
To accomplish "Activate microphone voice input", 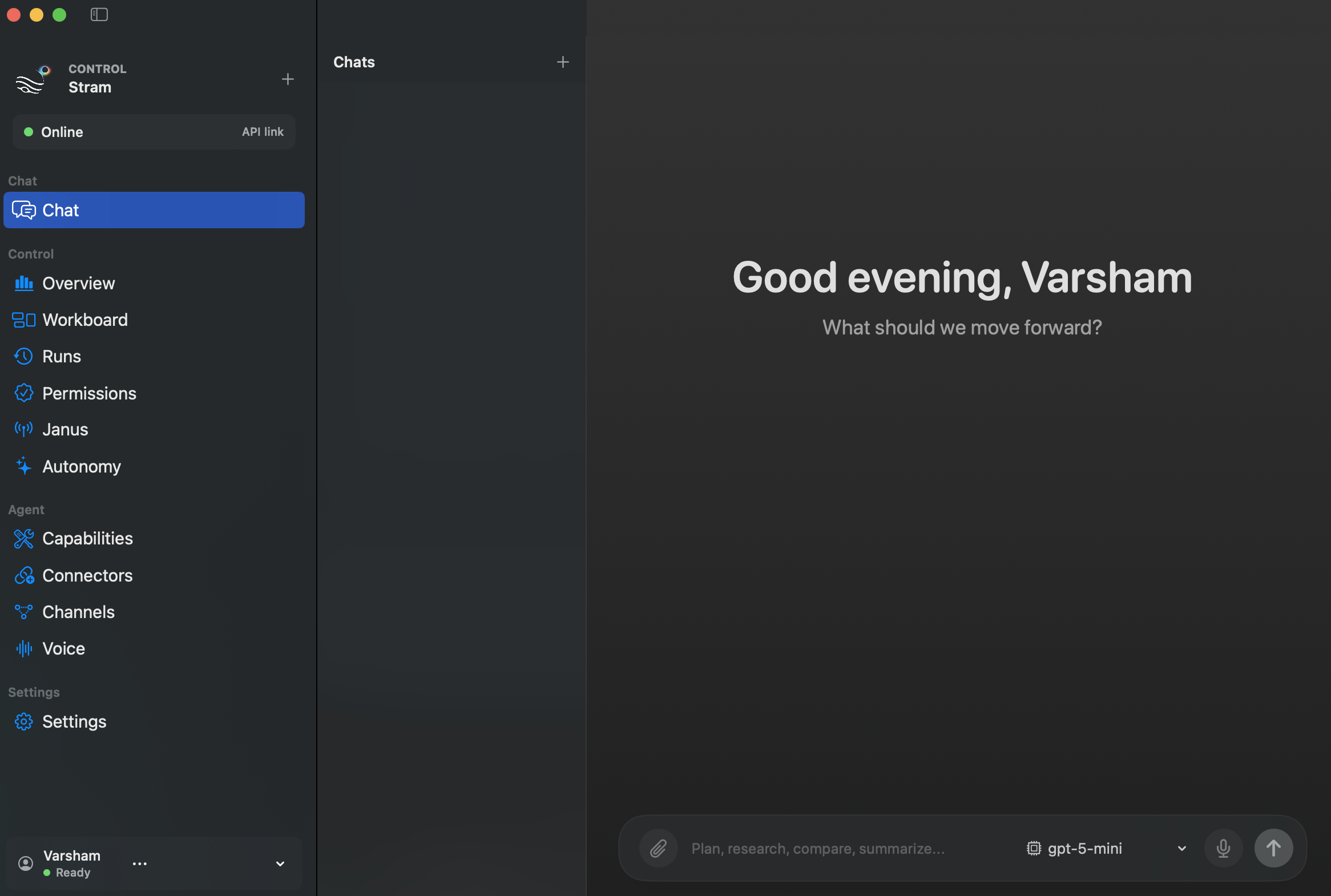I will tap(1223, 848).
